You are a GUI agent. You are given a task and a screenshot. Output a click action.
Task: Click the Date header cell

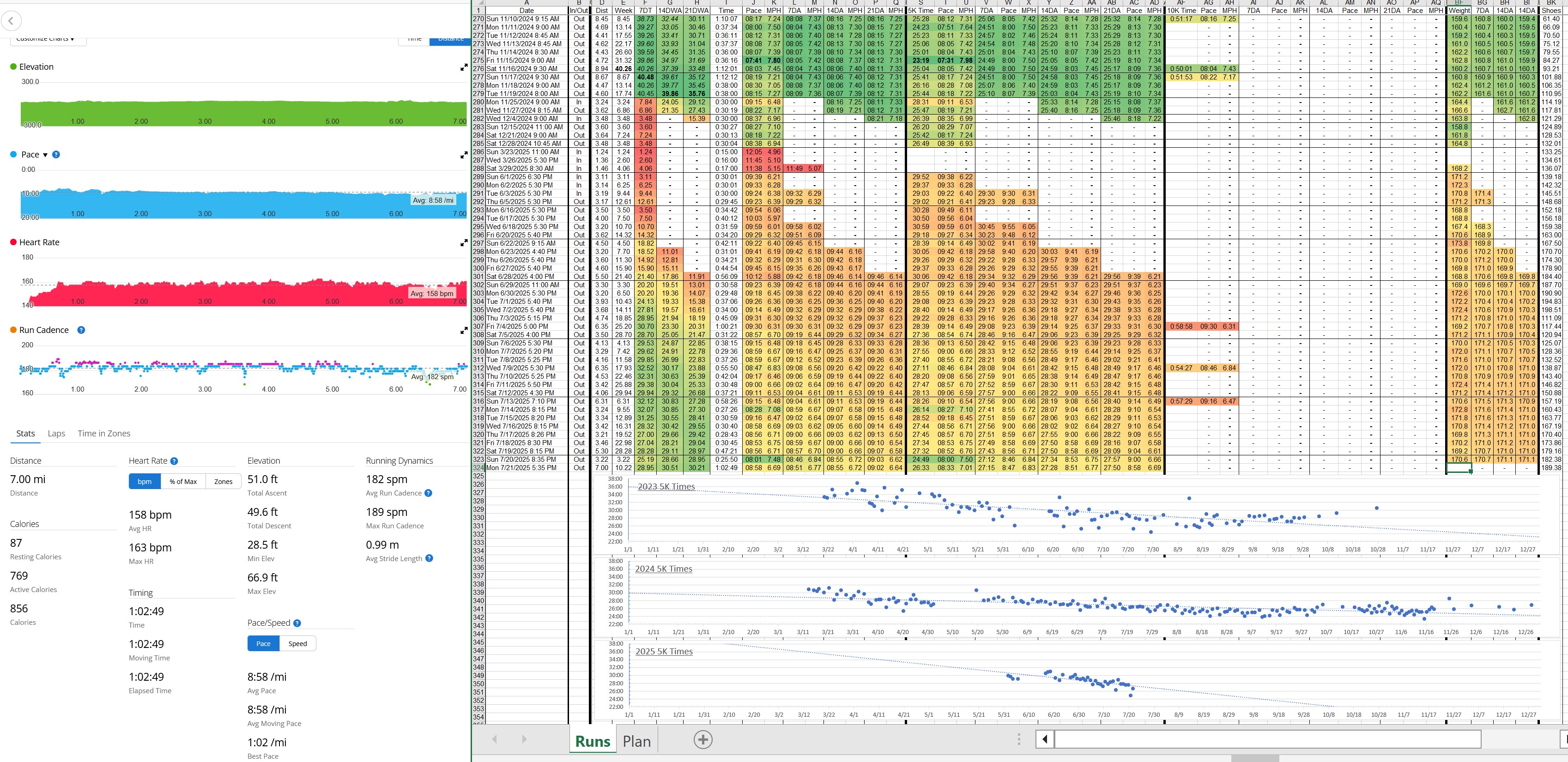coord(527,10)
